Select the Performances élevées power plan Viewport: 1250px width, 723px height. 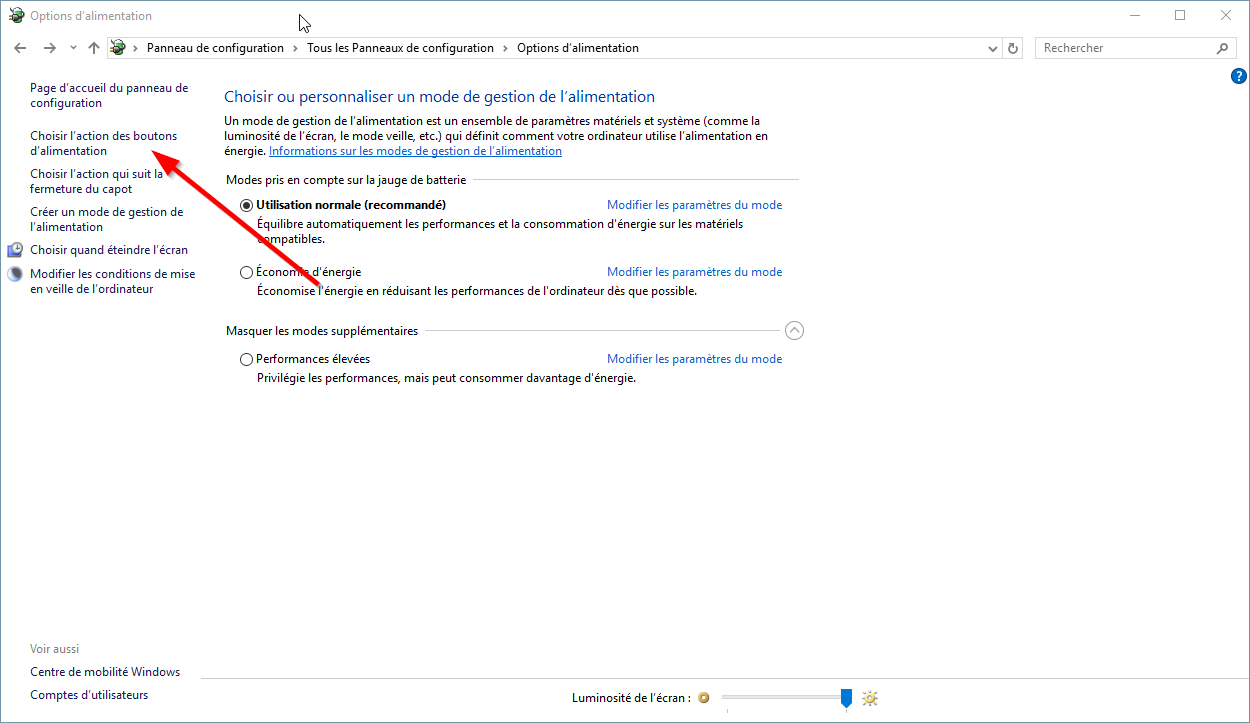pos(247,359)
